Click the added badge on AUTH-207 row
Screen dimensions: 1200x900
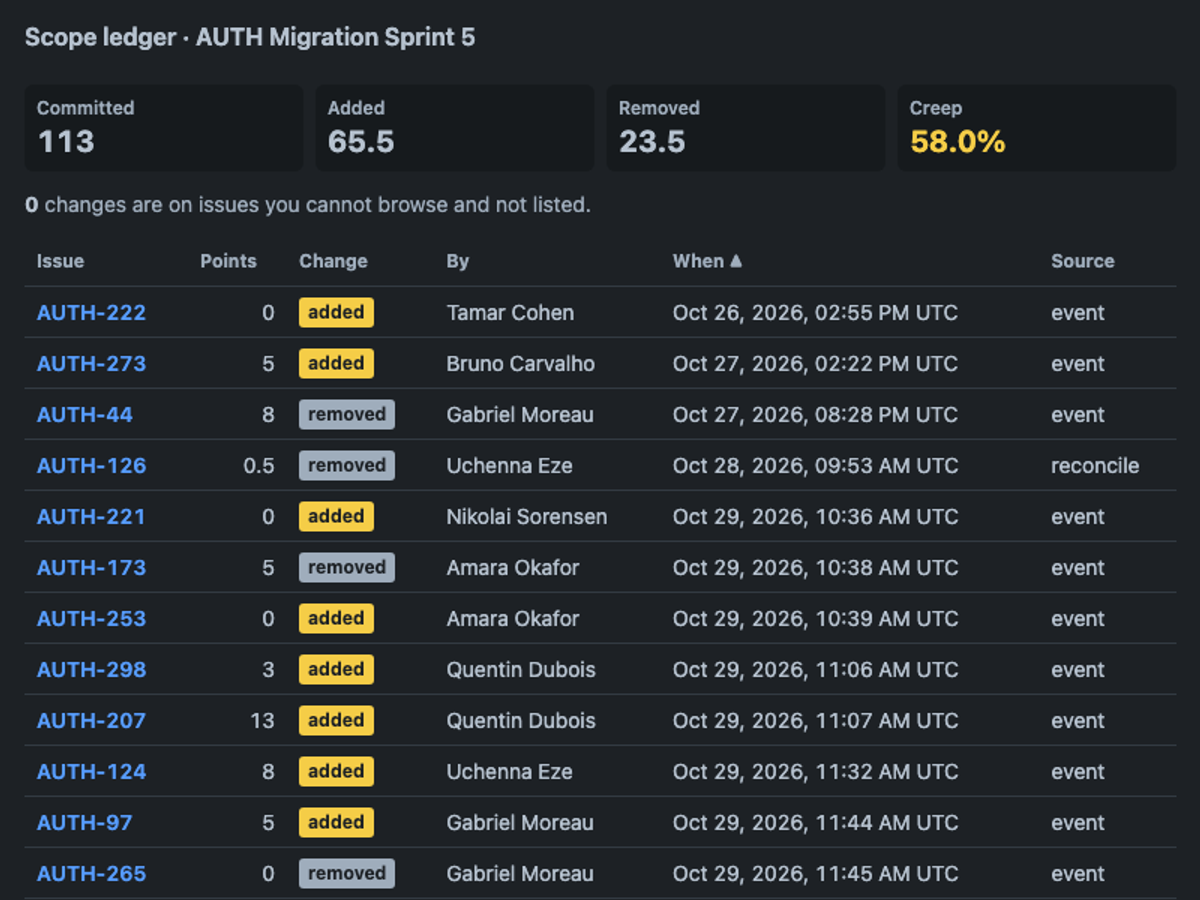pyautogui.click(x=336, y=721)
